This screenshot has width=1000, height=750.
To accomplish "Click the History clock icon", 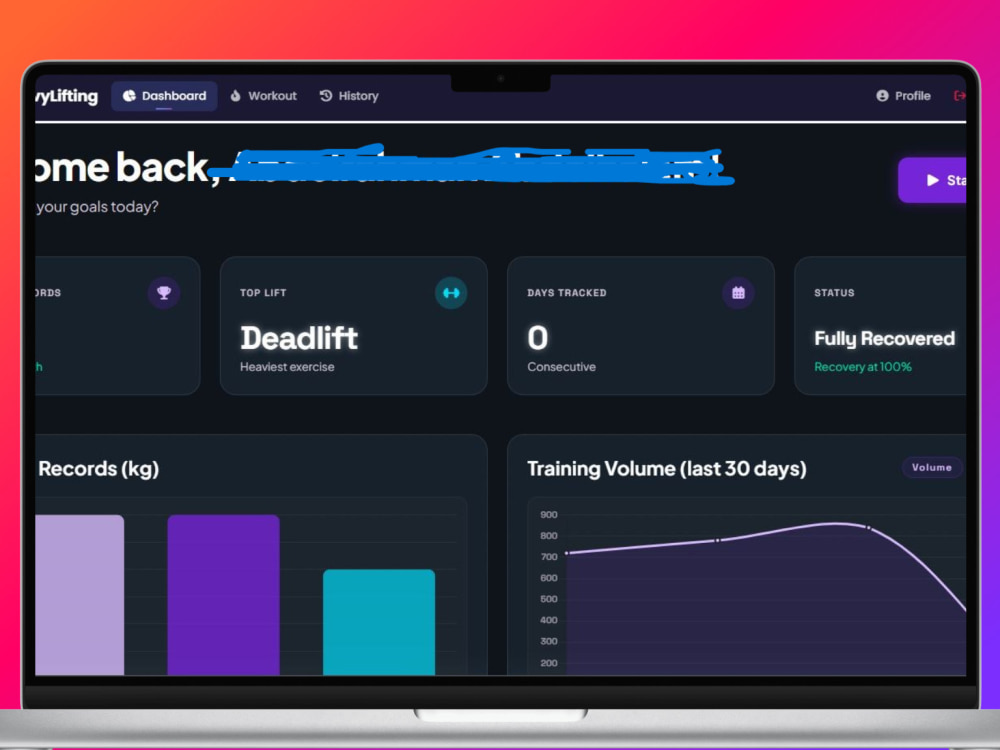I will click(x=326, y=96).
